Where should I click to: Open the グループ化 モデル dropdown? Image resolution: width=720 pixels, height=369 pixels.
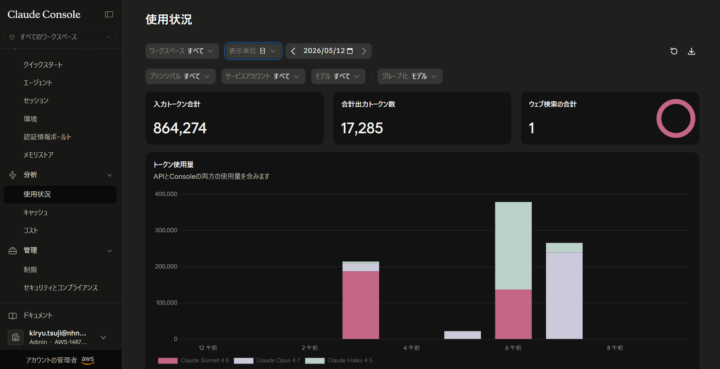click(x=410, y=76)
